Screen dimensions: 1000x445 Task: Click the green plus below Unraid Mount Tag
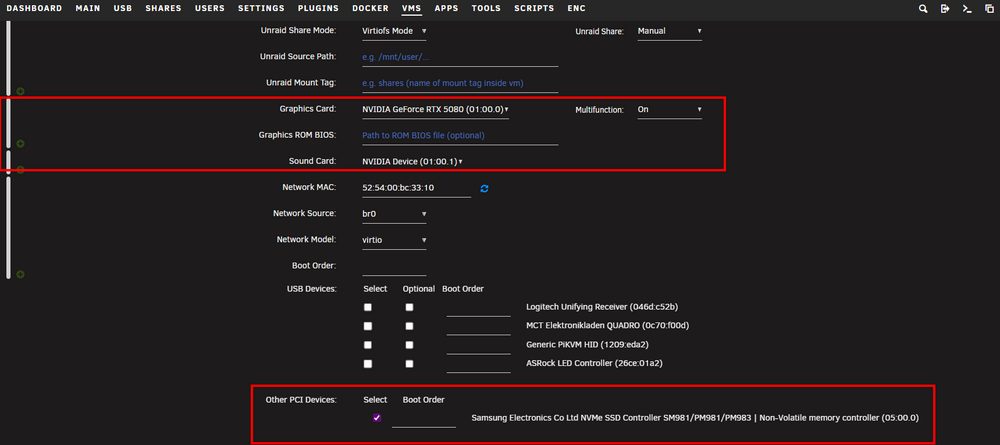coord(20,91)
